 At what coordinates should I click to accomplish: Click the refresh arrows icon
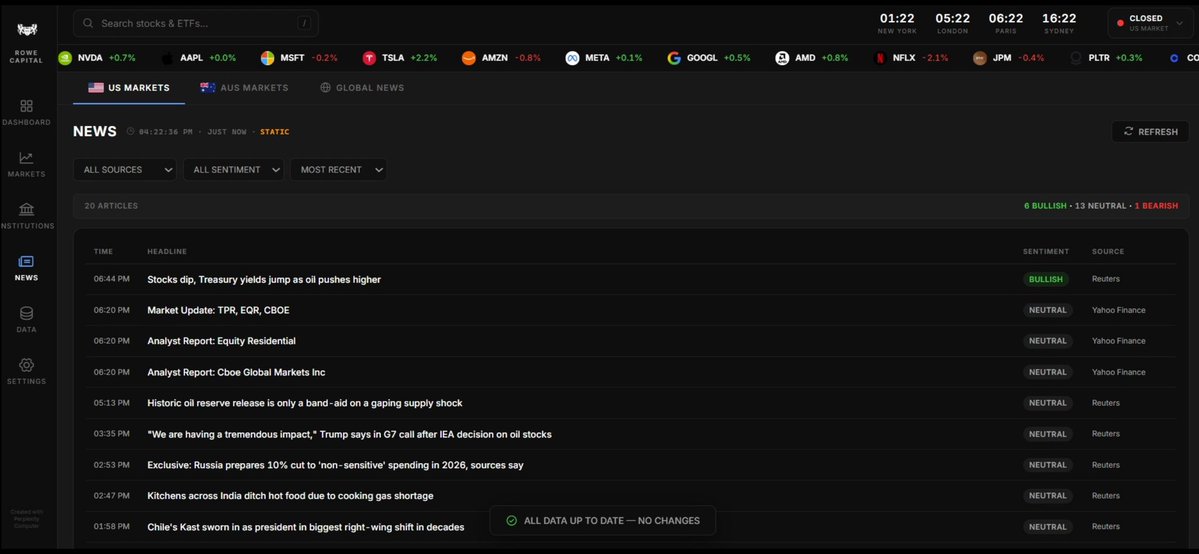(x=1128, y=132)
